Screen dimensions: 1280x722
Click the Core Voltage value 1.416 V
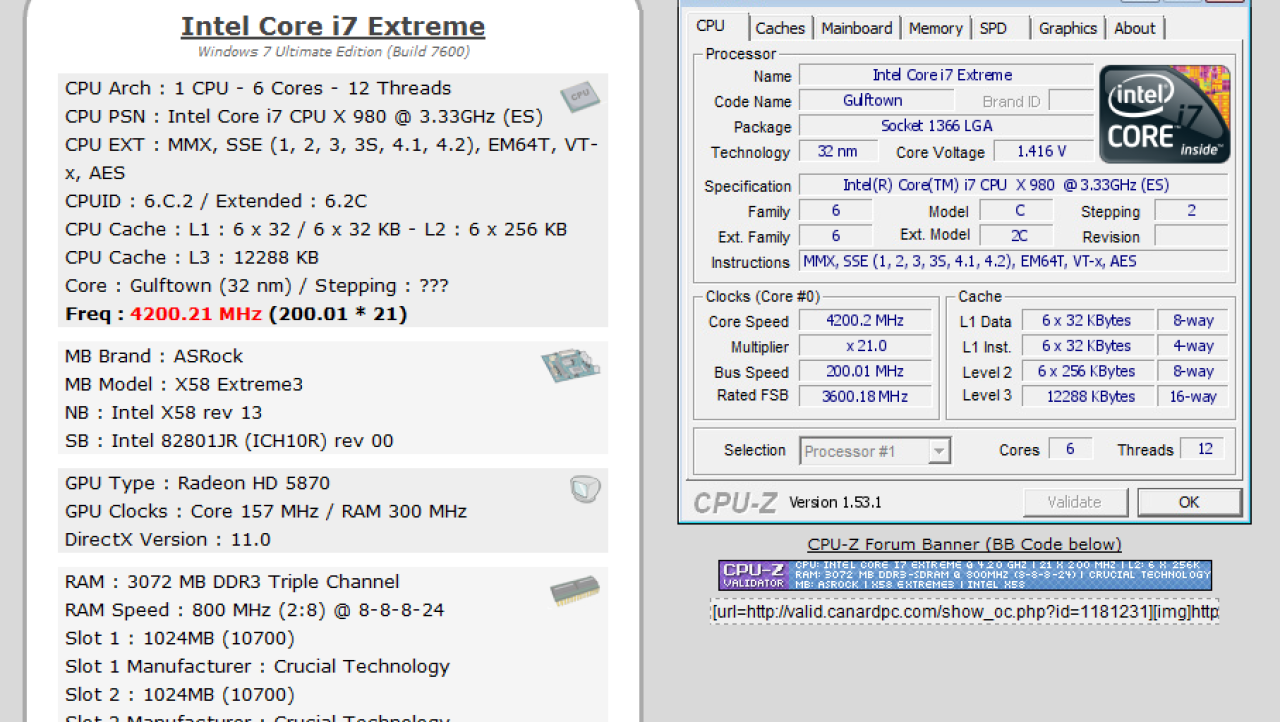[1041, 151]
